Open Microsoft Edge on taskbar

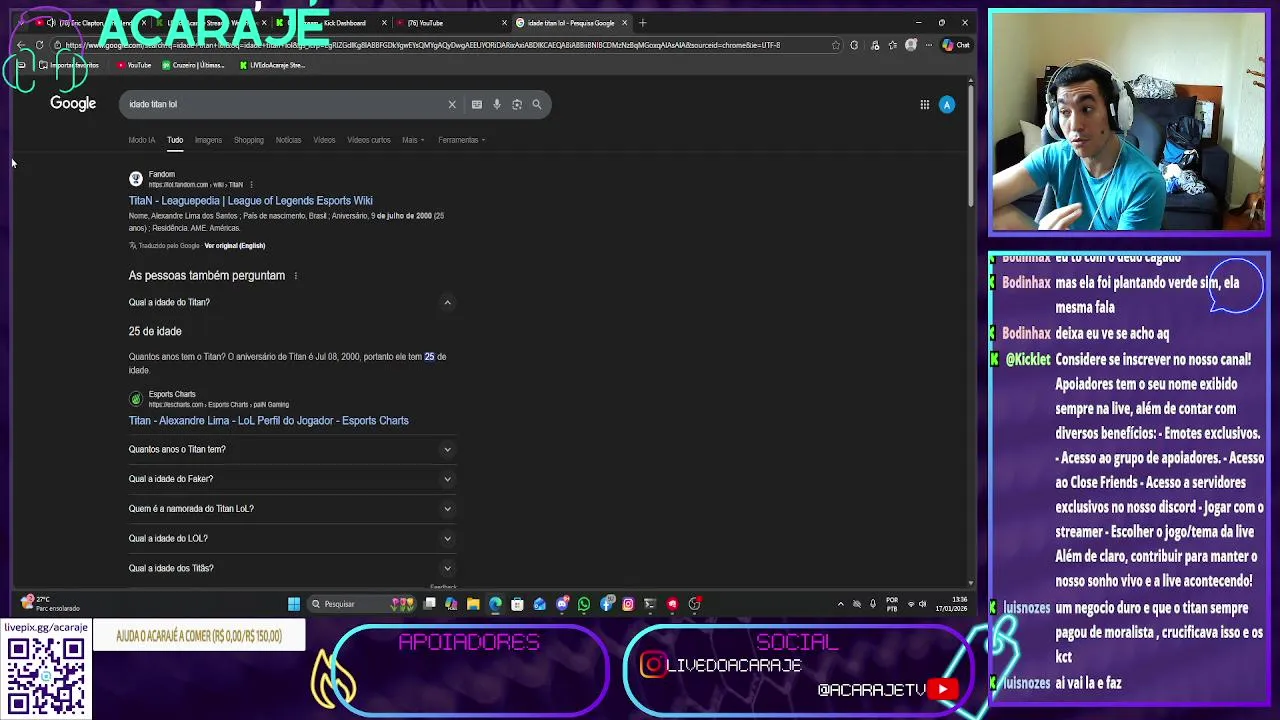pyautogui.click(x=495, y=604)
